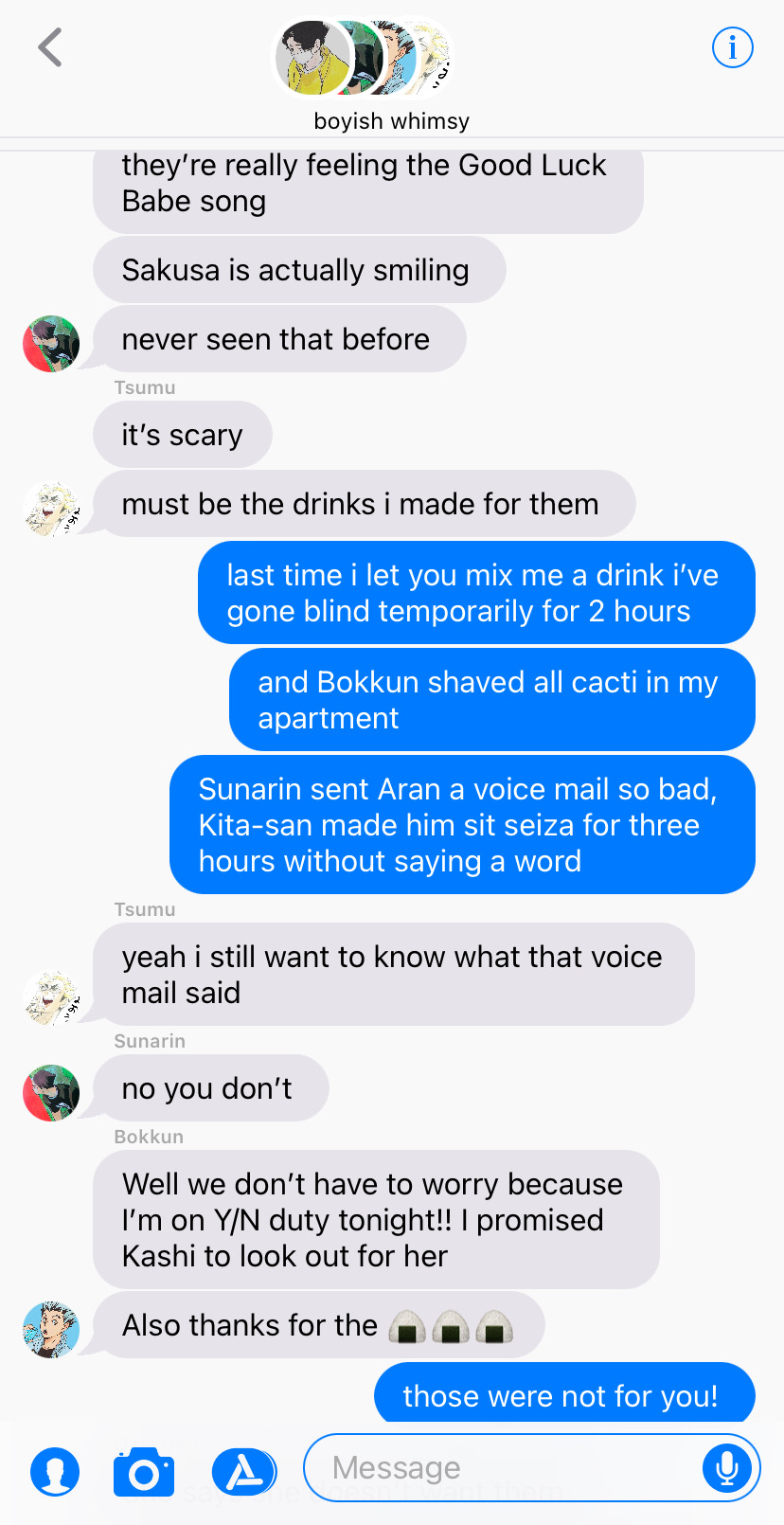Tap Sunarin's avatar next to "no you don't"
The width and height of the screenshot is (784, 1525).
[51, 1092]
